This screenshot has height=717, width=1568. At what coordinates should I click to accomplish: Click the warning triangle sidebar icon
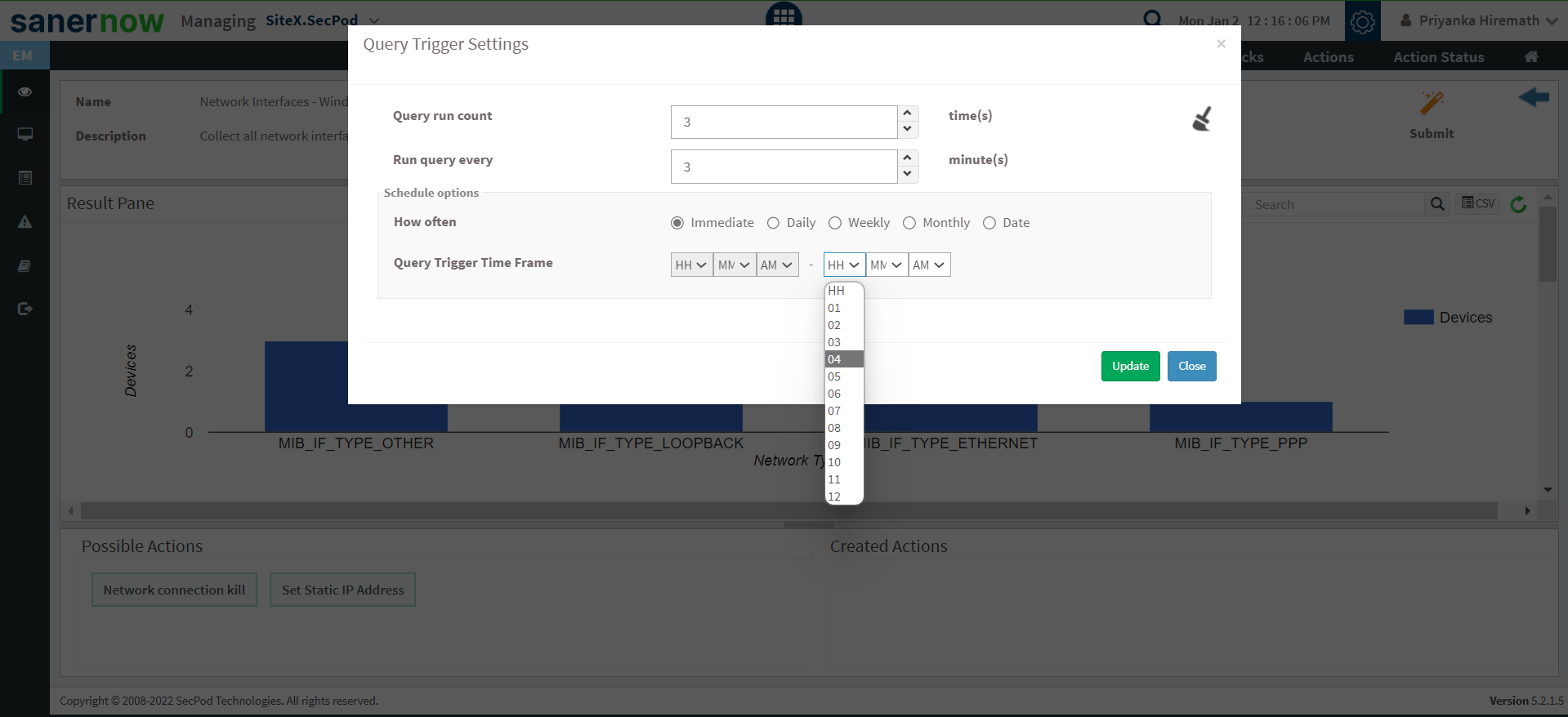pos(25,221)
